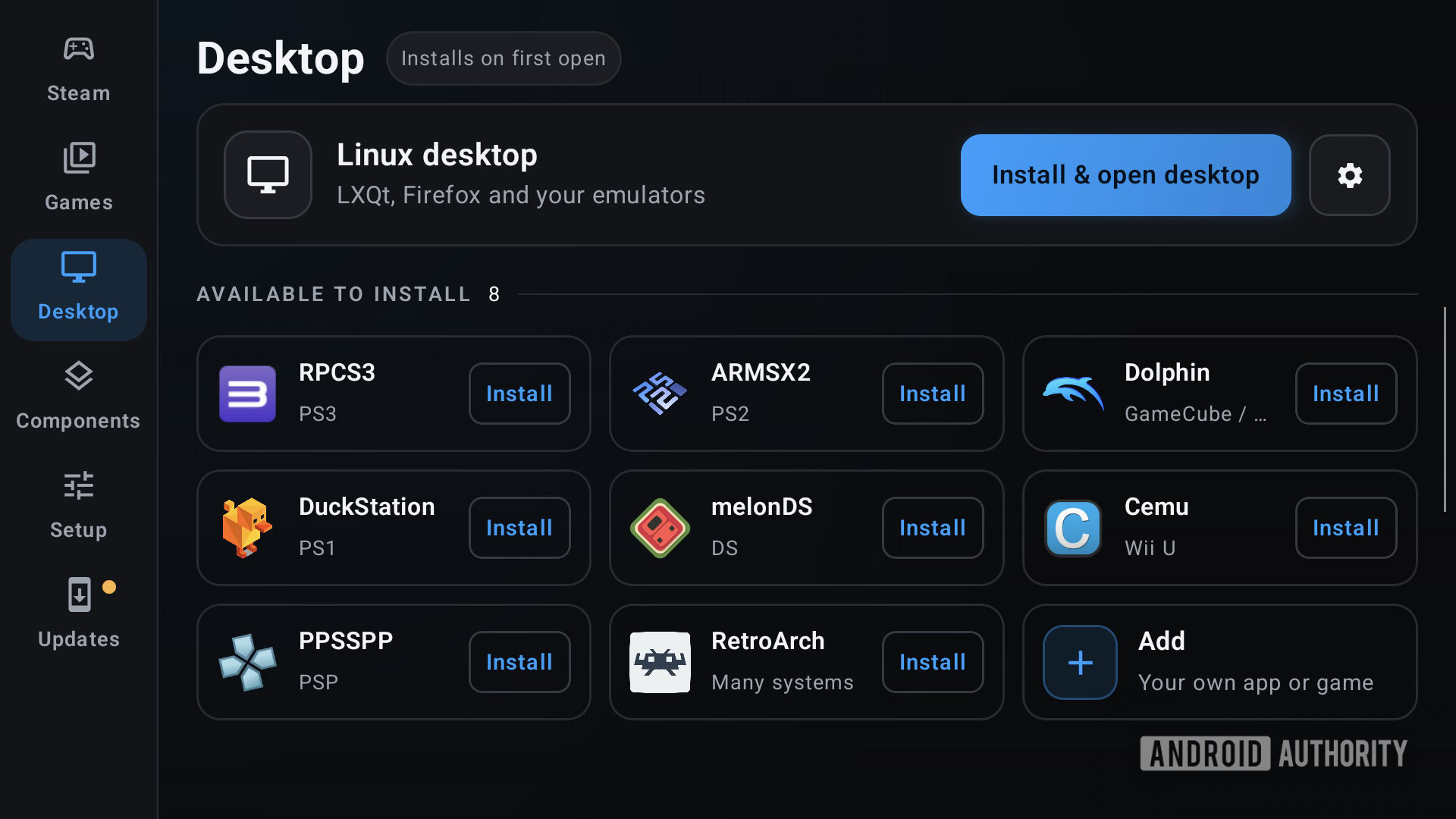Click 'LXQt, Firefox and your emulators' text
The width and height of the screenshot is (1456, 819).
(521, 195)
